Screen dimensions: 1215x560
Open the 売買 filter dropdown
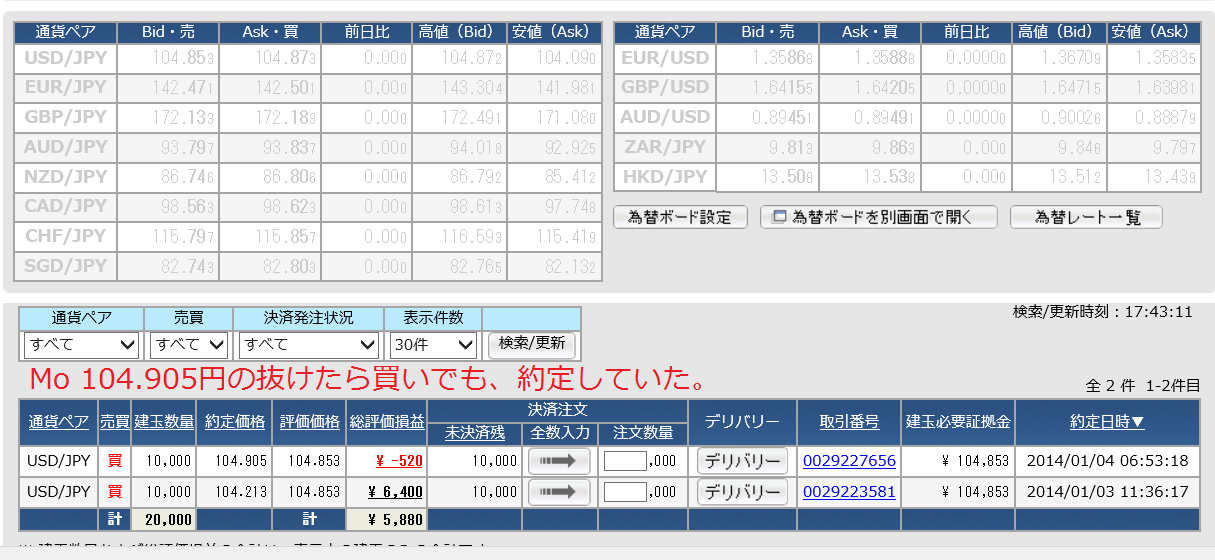[x=188, y=345]
